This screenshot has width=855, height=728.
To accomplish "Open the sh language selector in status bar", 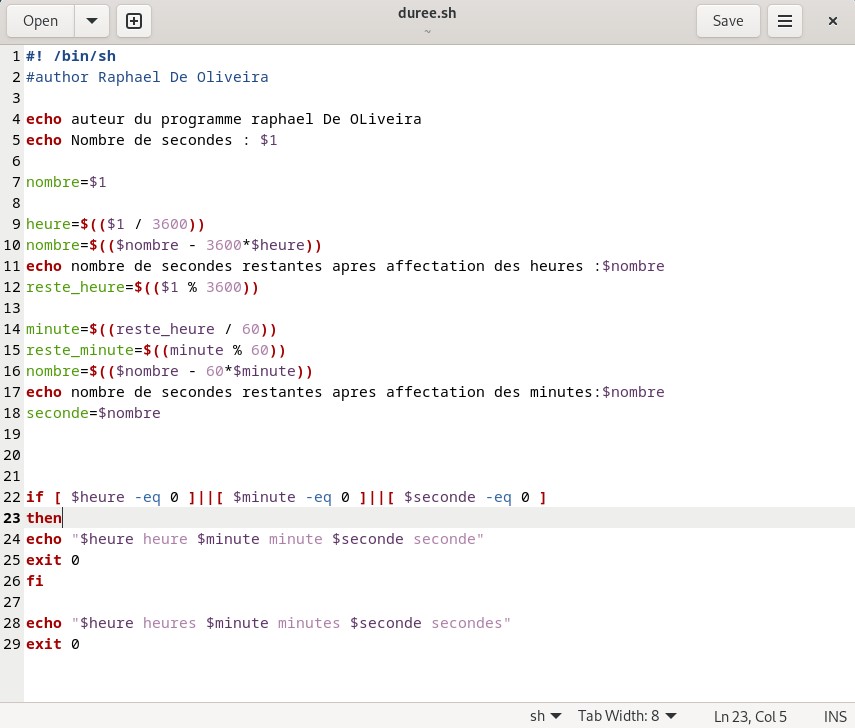I will [x=545, y=716].
